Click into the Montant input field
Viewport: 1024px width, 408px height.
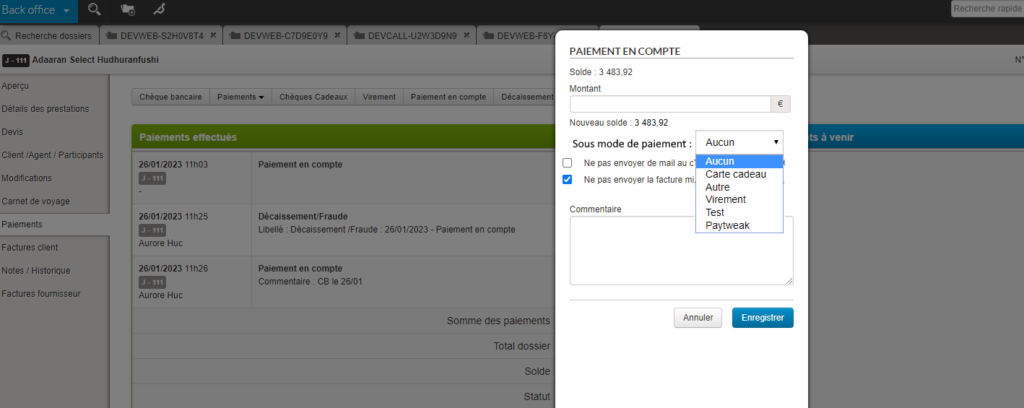(x=669, y=103)
